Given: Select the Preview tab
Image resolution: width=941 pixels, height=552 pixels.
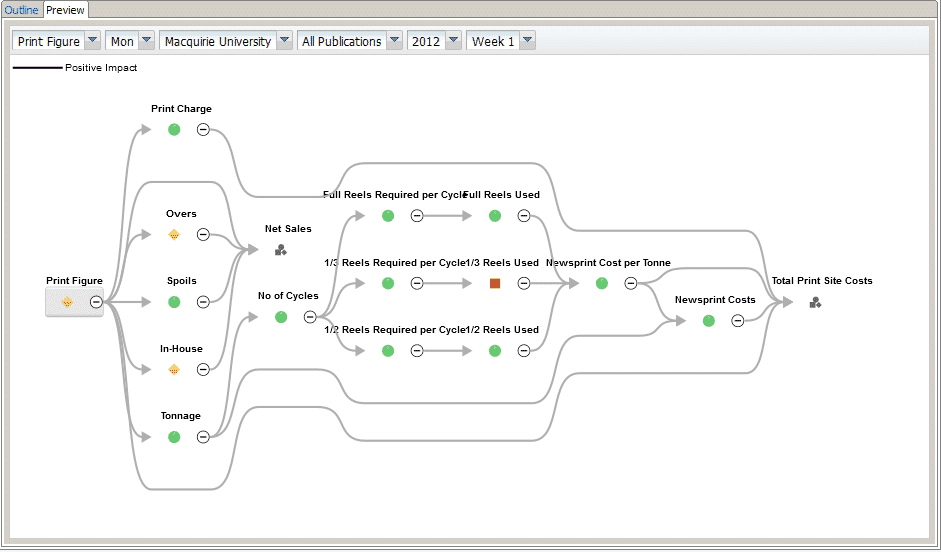Looking at the screenshot, I should (66, 10).
